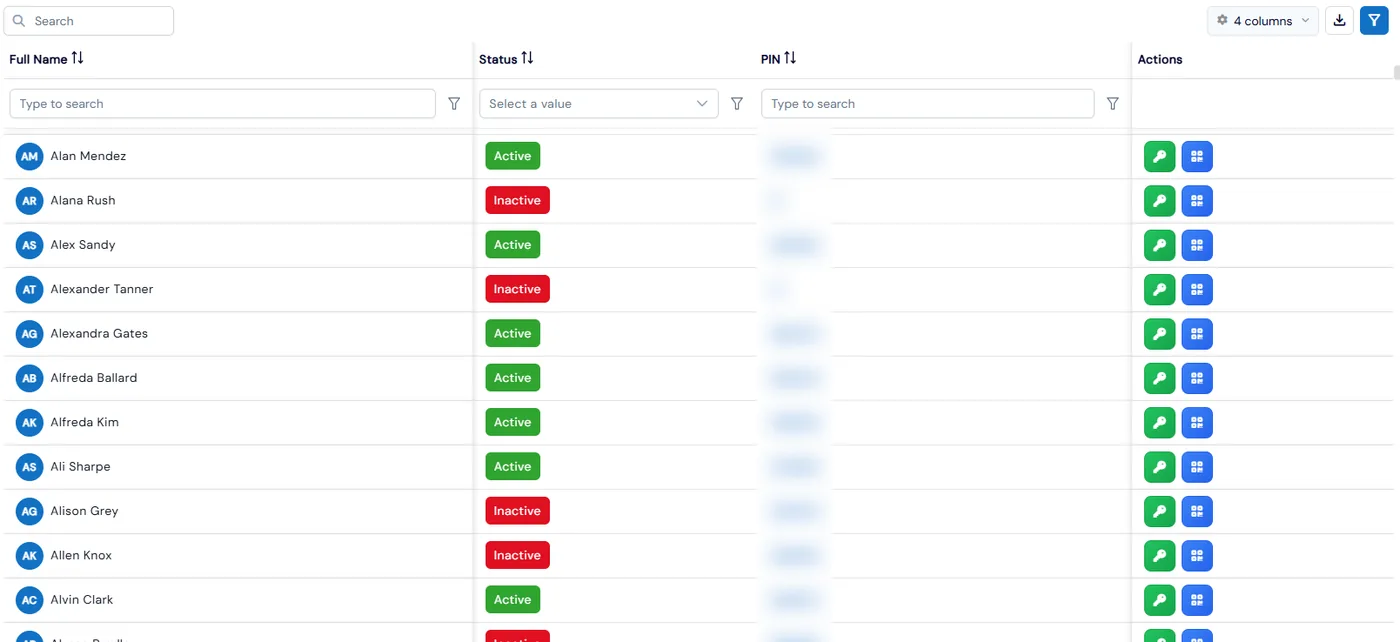1400x642 pixels.
Task: Click the AM avatar next to Alan Mendez
Action: [30, 156]
